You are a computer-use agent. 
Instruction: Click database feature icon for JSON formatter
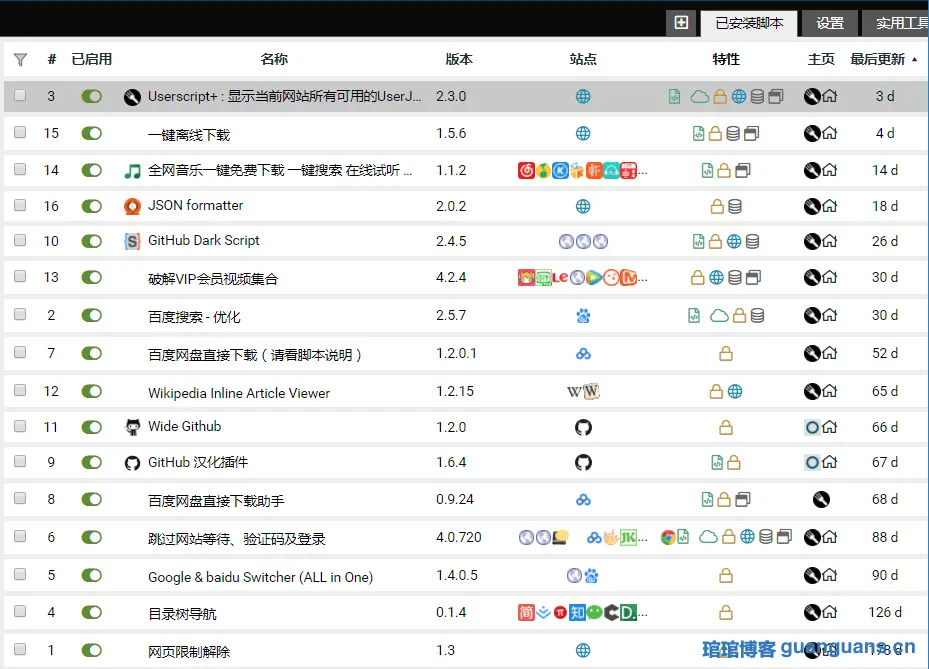[x=735, y=206]
